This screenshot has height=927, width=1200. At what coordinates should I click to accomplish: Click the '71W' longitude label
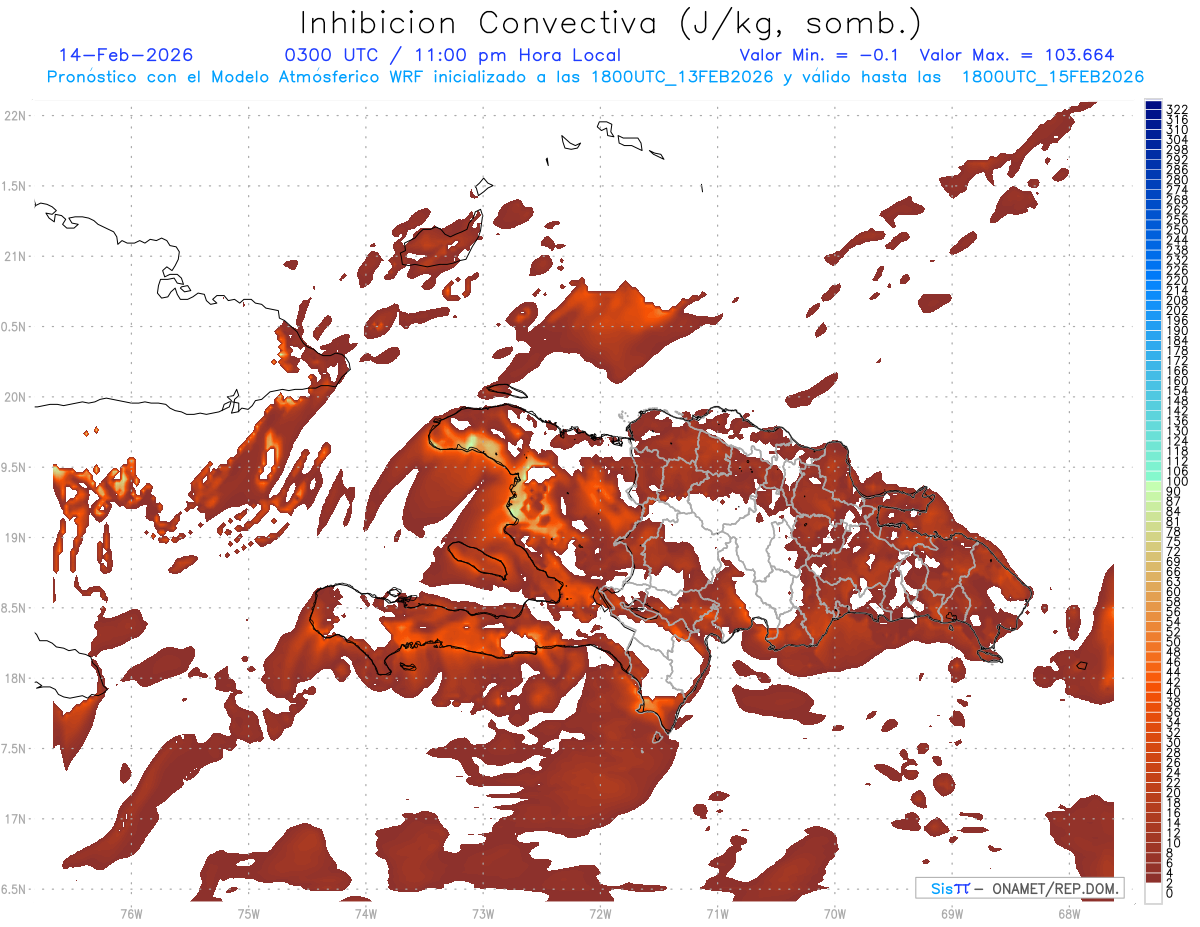point(717,914)
